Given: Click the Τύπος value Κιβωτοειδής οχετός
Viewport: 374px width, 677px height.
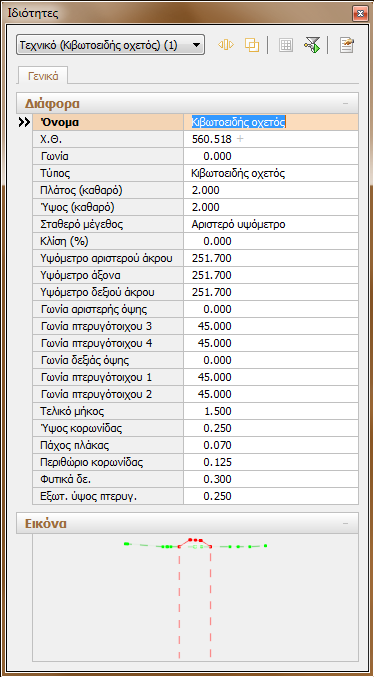Looking at the screenshot, I should coord(271,174).
